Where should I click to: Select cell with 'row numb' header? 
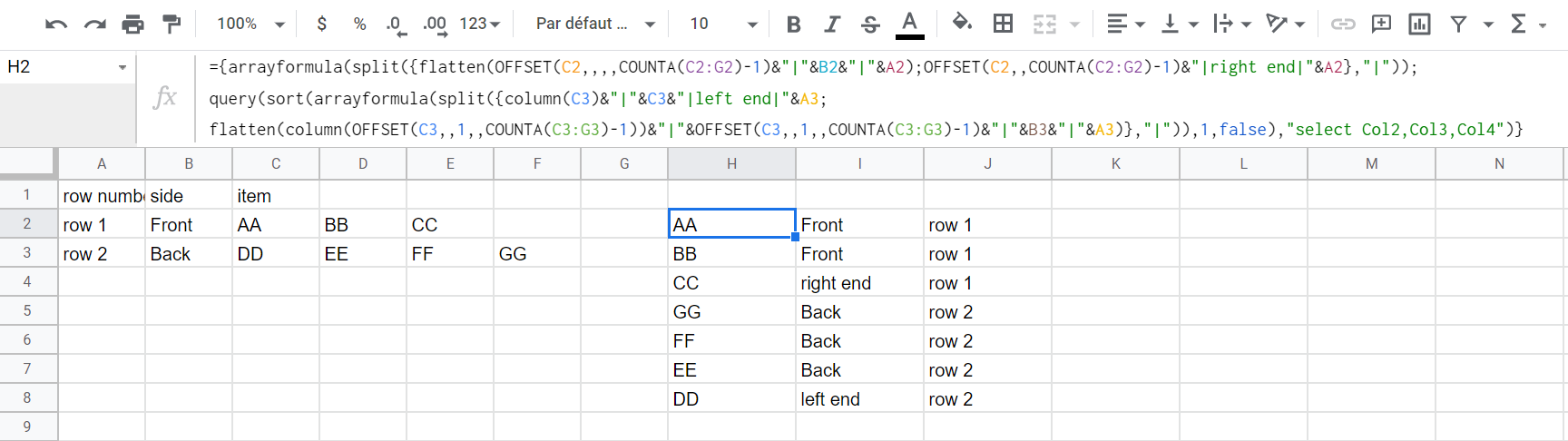(x=102, y=196)
